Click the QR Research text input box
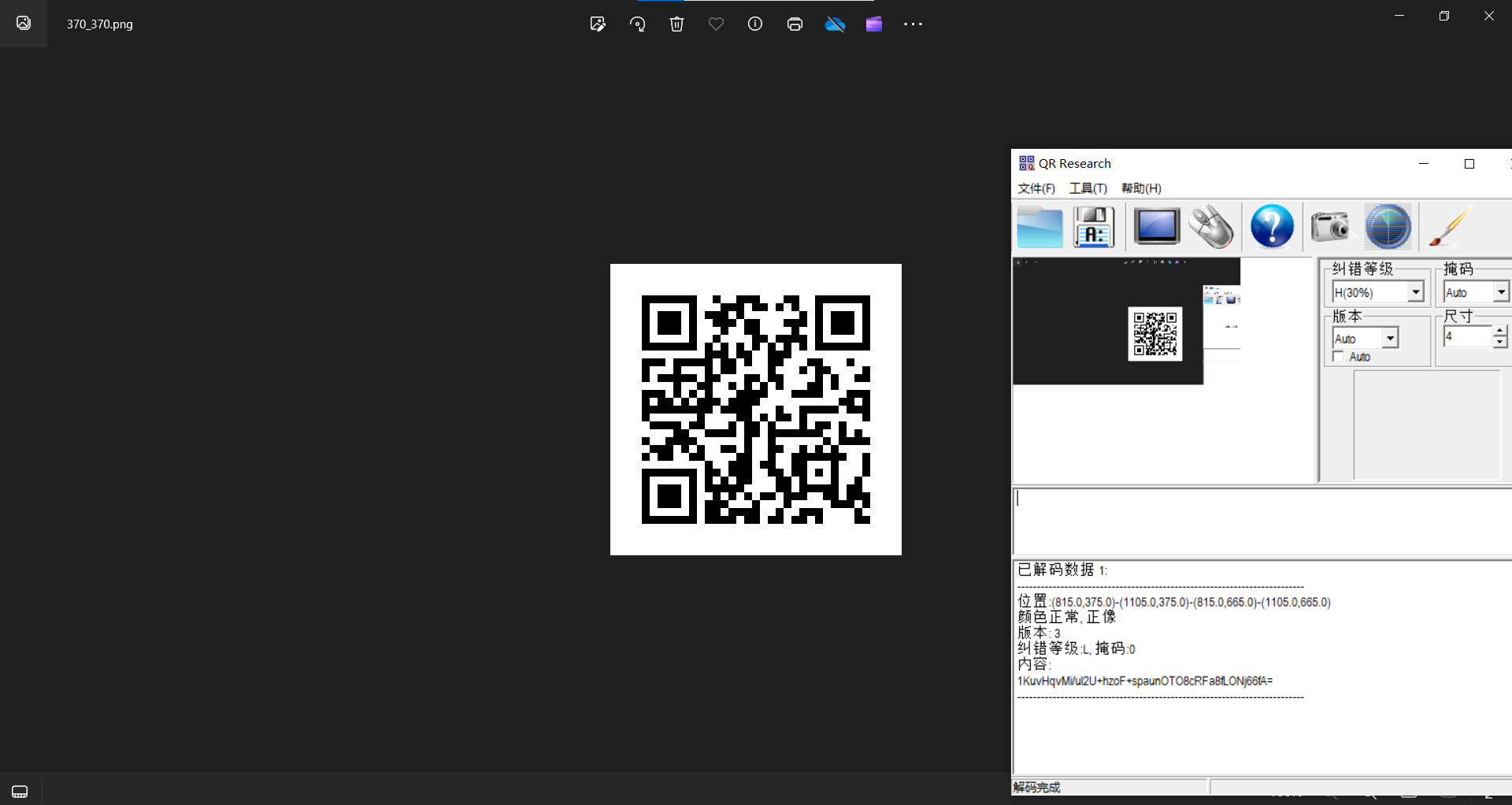 click(1262, 522)
